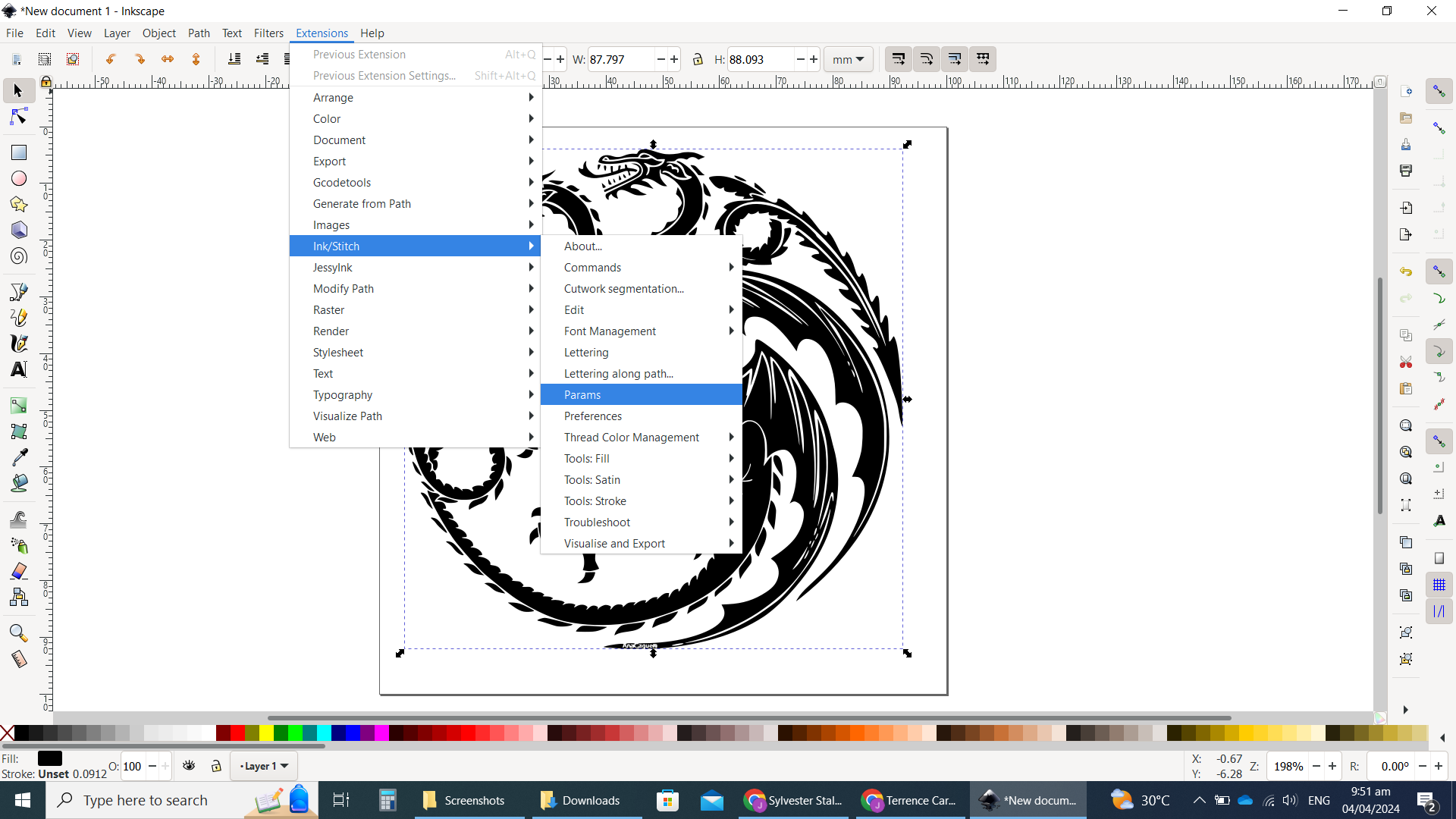
Task: Open the mm units dropdown
Action: [848, 59]
